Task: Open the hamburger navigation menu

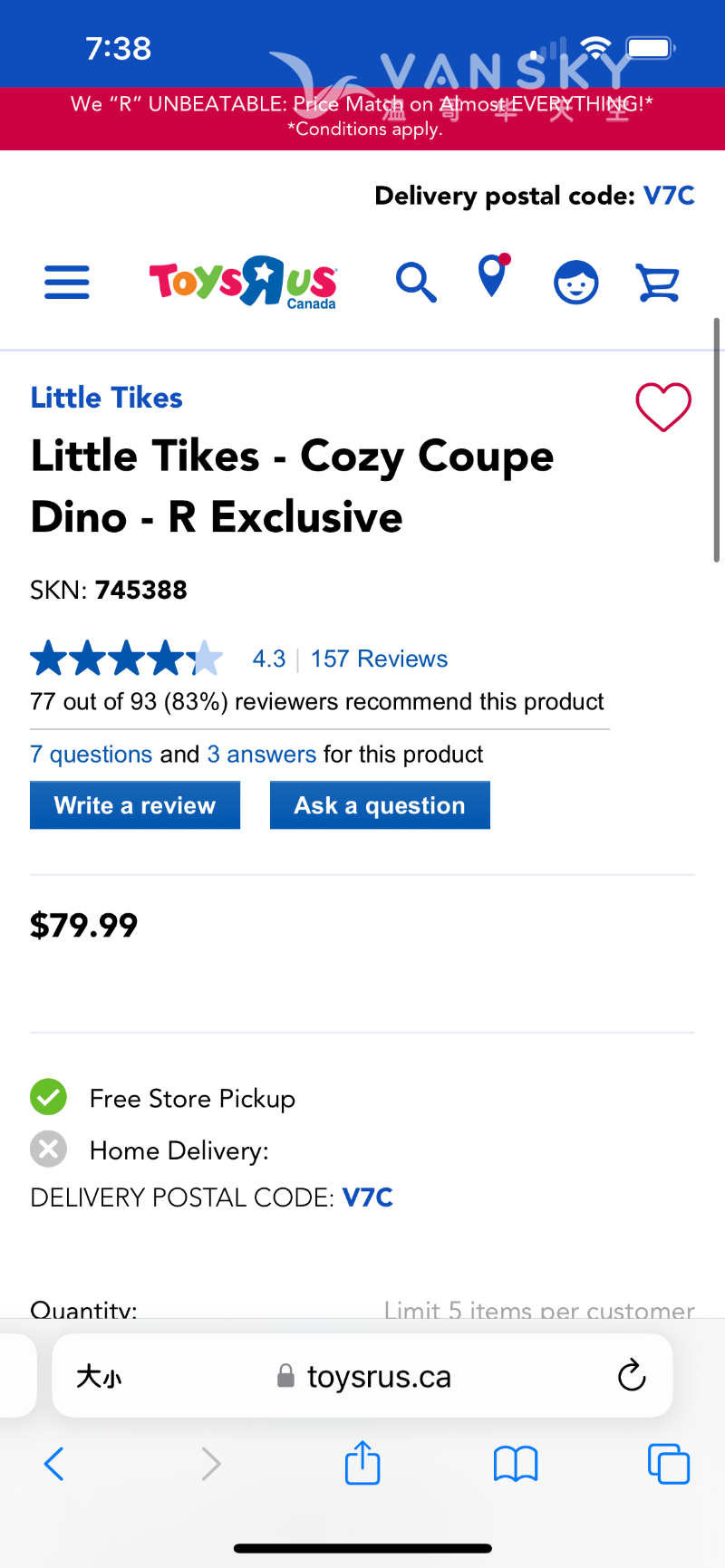Action: pyautogui.click(x=67, y=283)
